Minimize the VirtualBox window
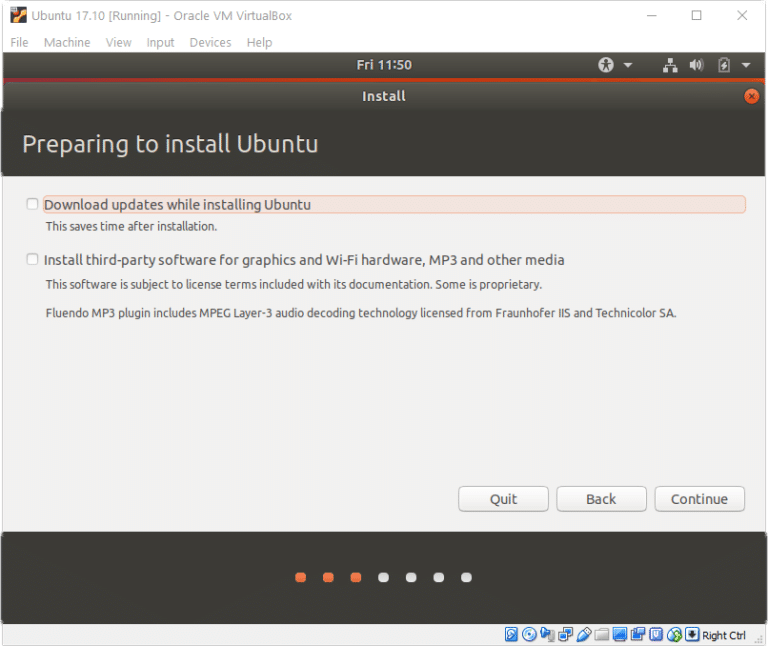Screen dimensions: 768x646 tap(651, 16)
